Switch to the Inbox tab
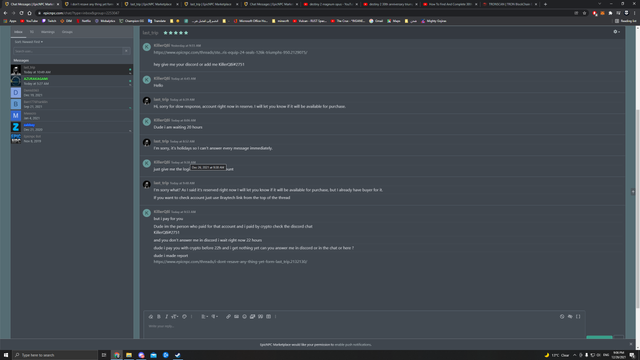Viewport: 640px width, 360px height. 18,32
